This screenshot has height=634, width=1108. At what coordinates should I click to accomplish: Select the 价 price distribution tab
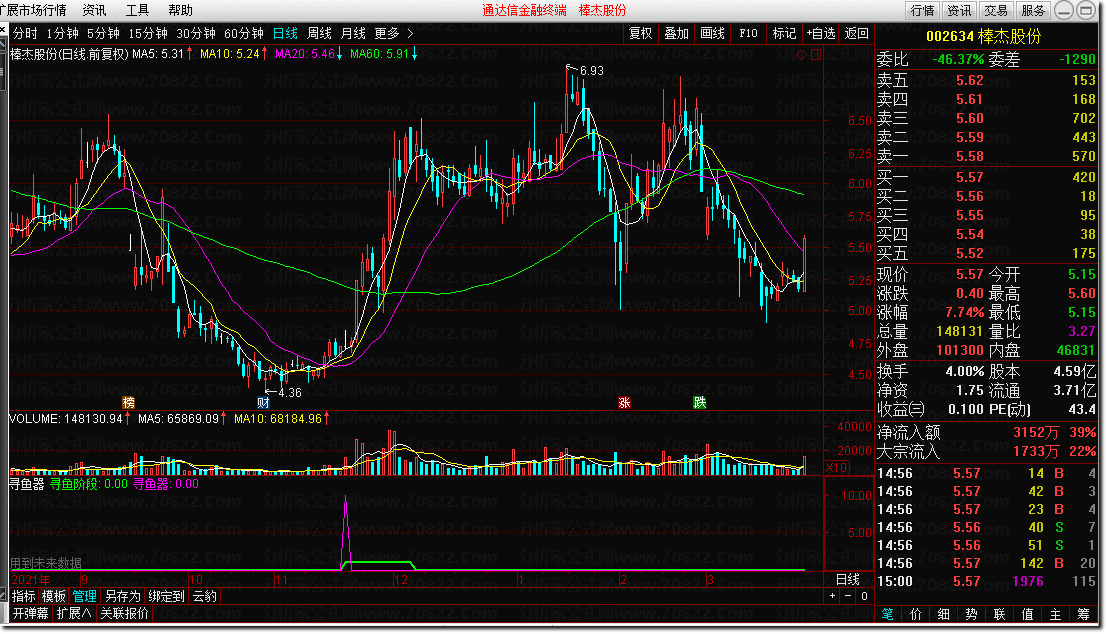click(916, 614)
